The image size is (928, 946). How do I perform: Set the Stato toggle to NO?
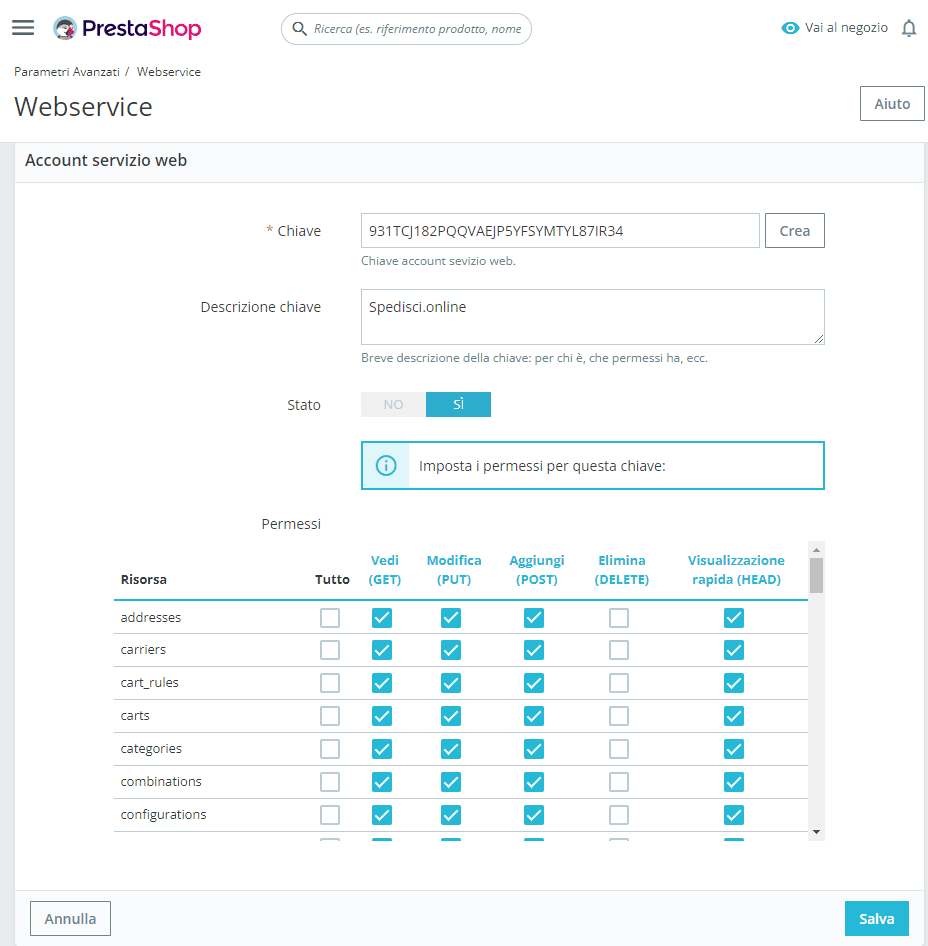pyautogui.click(x=392, y=404)
